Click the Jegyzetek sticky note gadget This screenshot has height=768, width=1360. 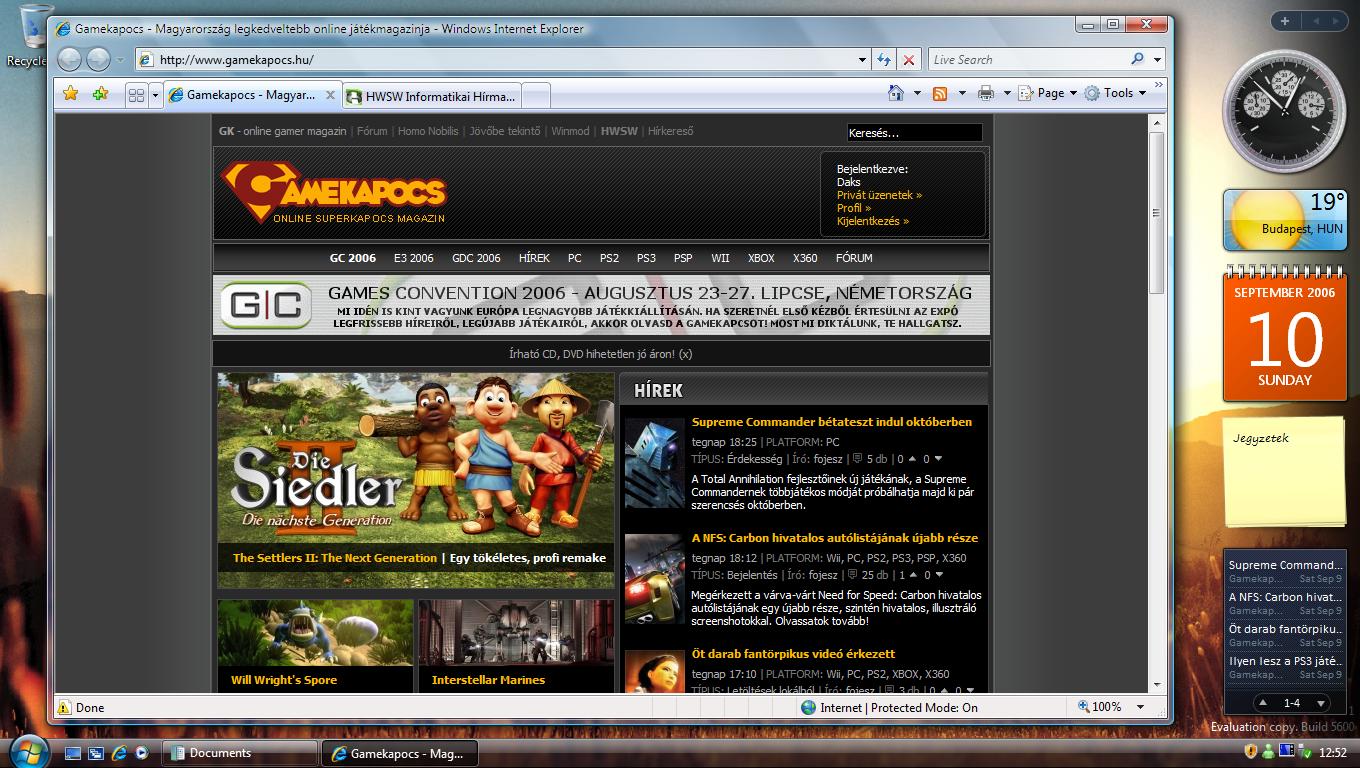coord(1285,471)
